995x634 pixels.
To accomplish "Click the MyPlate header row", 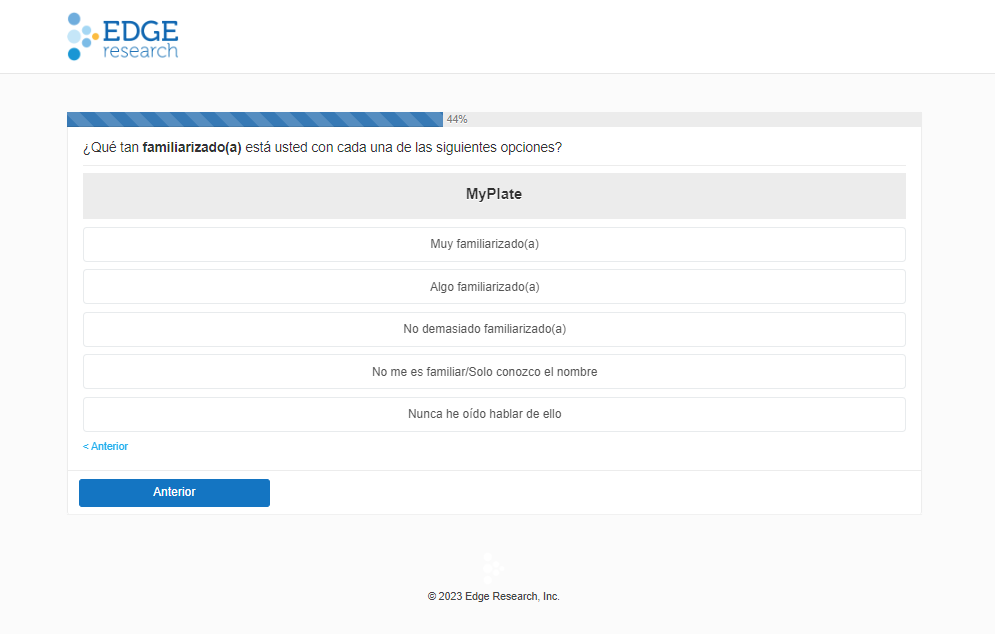I will click(x=494, y=195).
